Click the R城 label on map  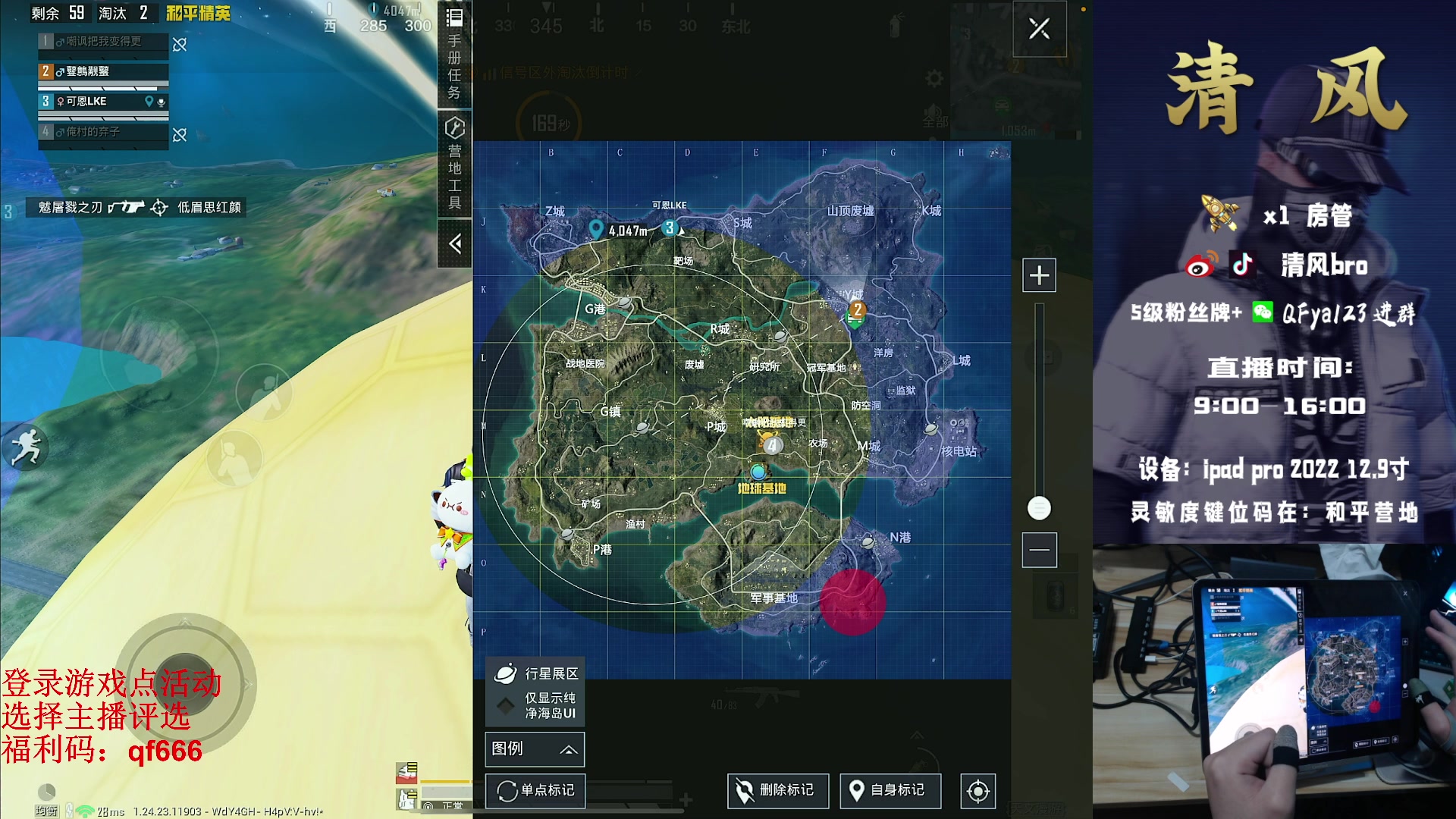(x=720, y=328)
